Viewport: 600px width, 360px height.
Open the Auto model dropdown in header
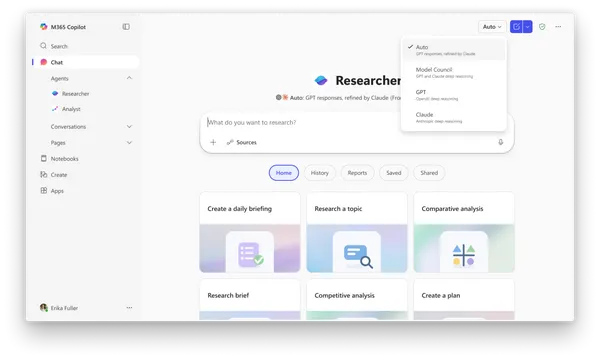pyautogui.click(x=492, y=27)
